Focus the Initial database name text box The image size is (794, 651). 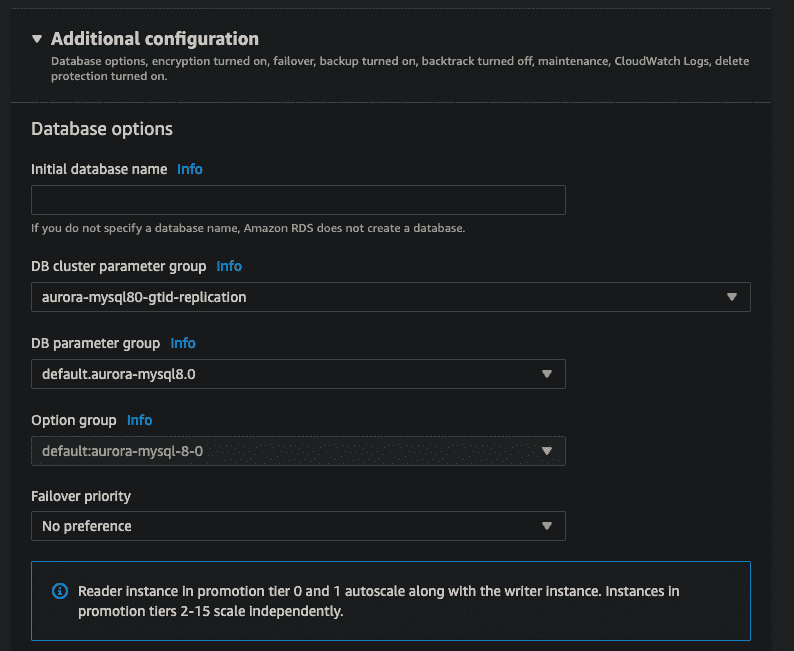[298, 200]
